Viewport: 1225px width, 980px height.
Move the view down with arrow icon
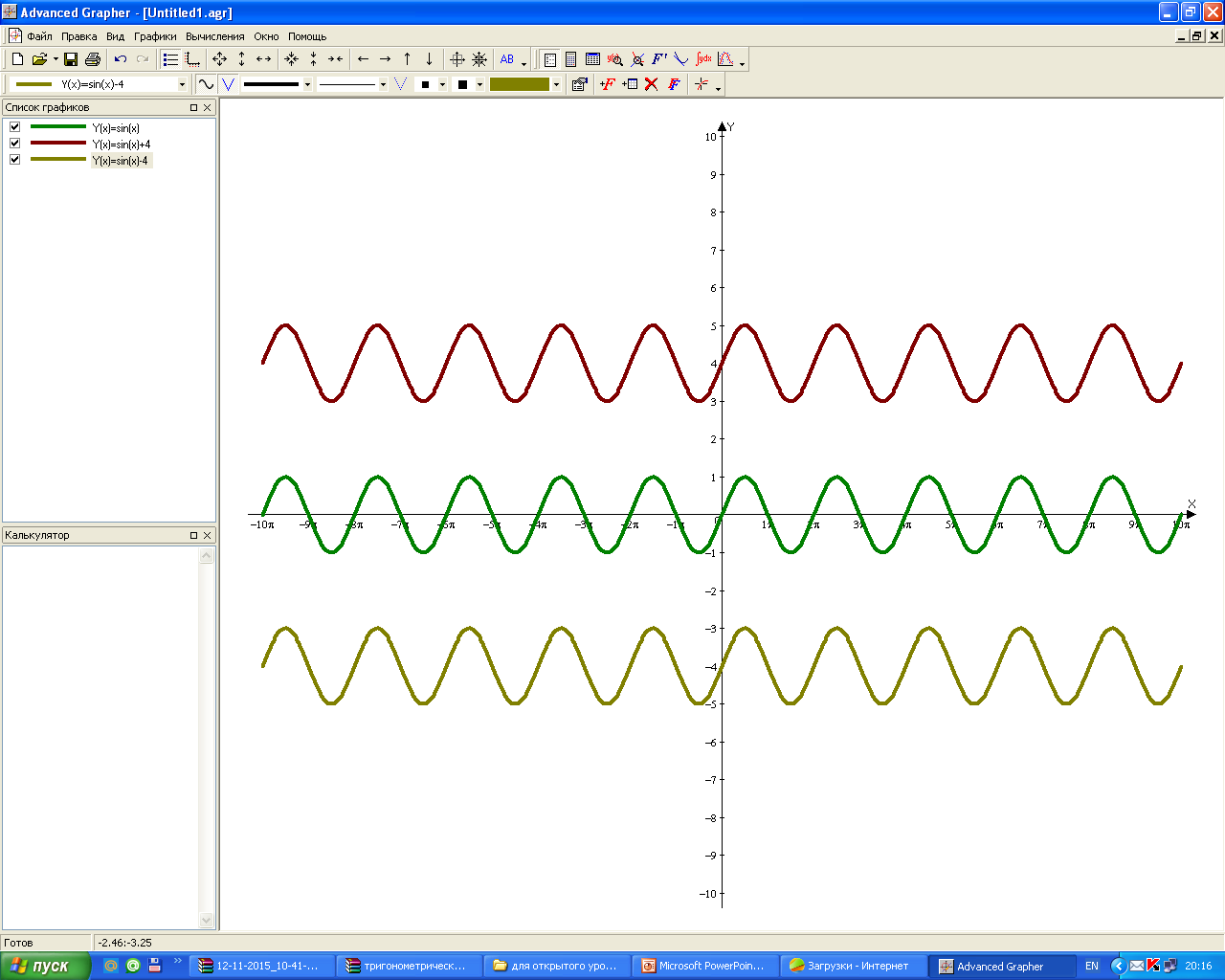(429, 59)
